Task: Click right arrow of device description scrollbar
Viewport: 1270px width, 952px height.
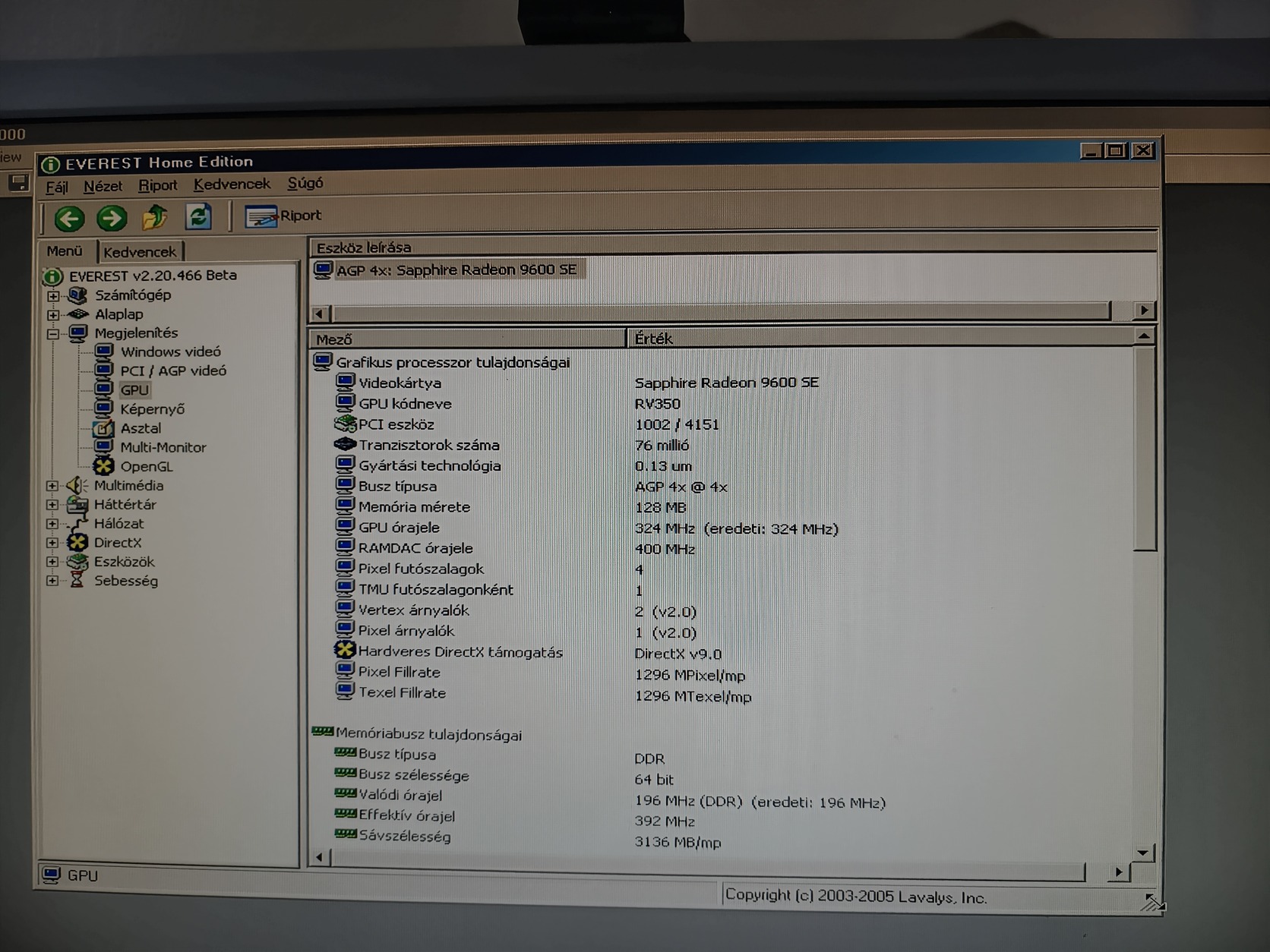Action: click(1144, 311)
